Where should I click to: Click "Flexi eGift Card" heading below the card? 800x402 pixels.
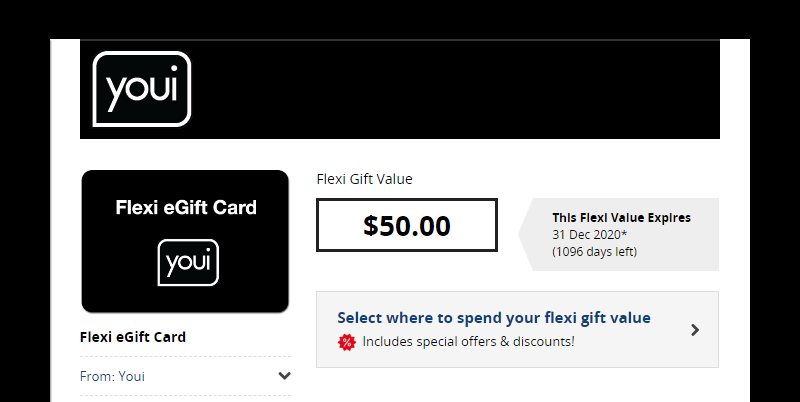click(x=133, y=337)
